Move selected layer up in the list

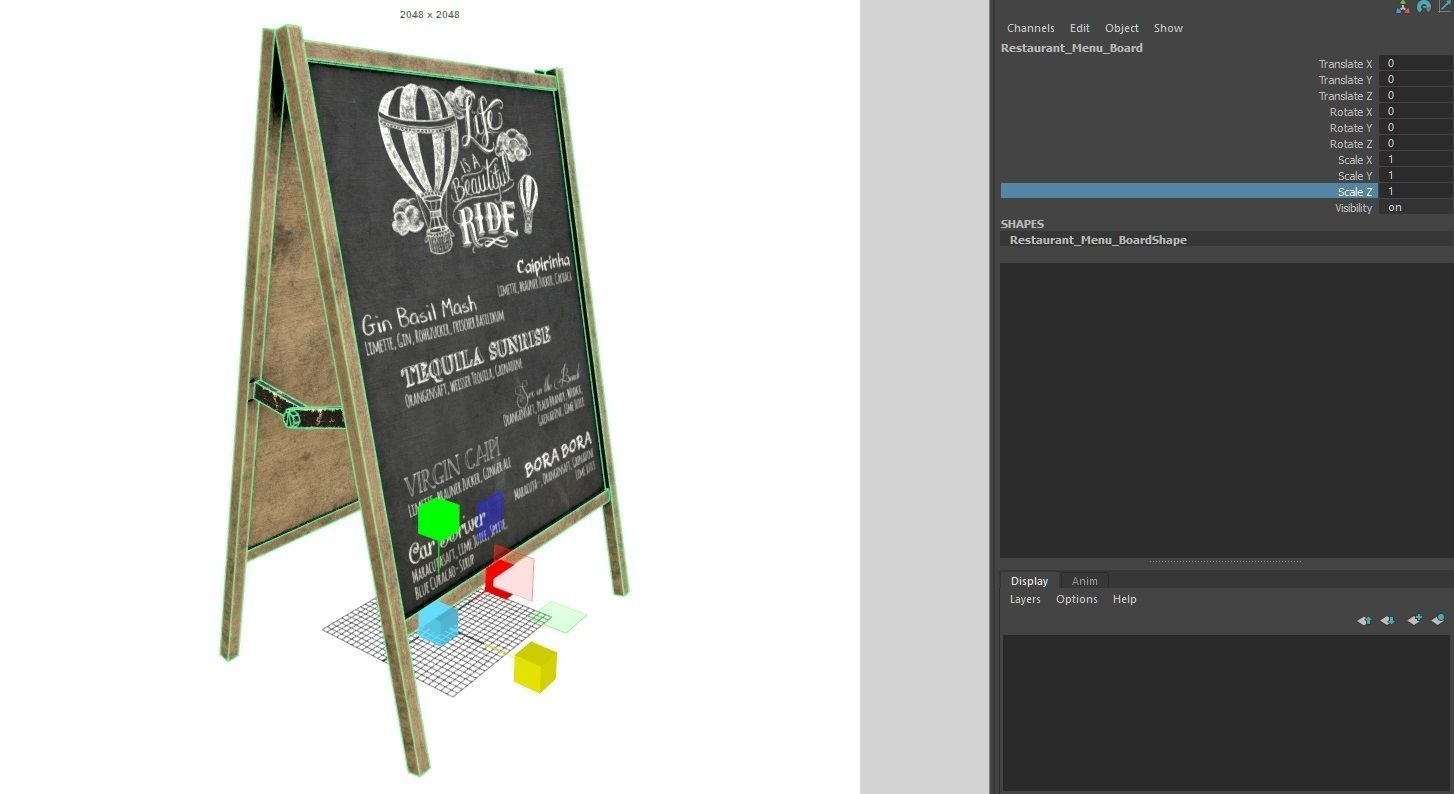point(1364,620)
